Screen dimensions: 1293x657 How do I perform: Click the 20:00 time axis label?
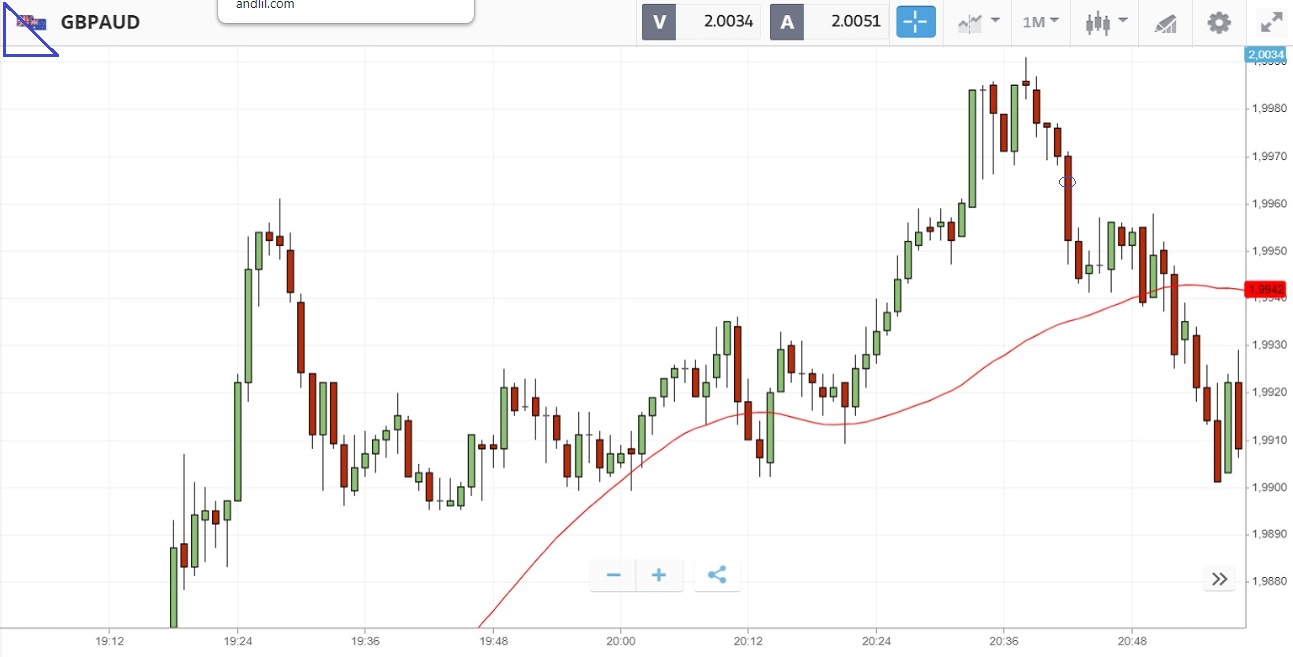tap(620, 640)
